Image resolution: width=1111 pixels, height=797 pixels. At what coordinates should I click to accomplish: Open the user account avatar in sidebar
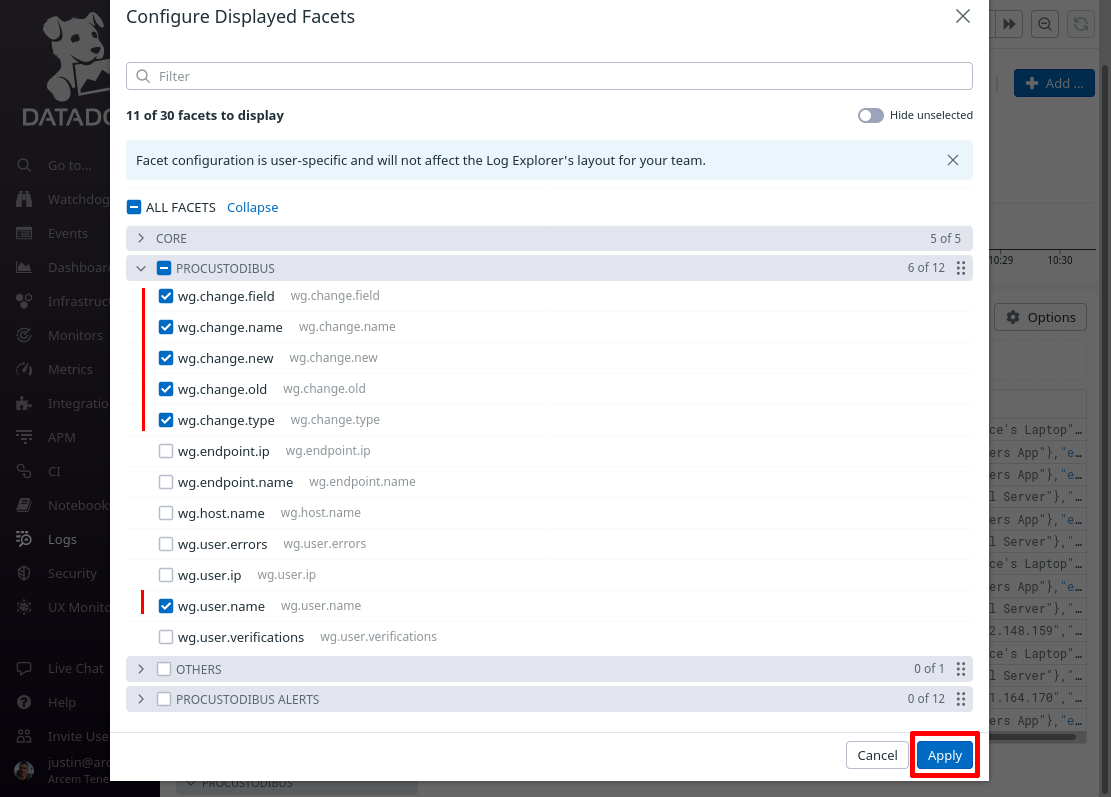(24, 770)
